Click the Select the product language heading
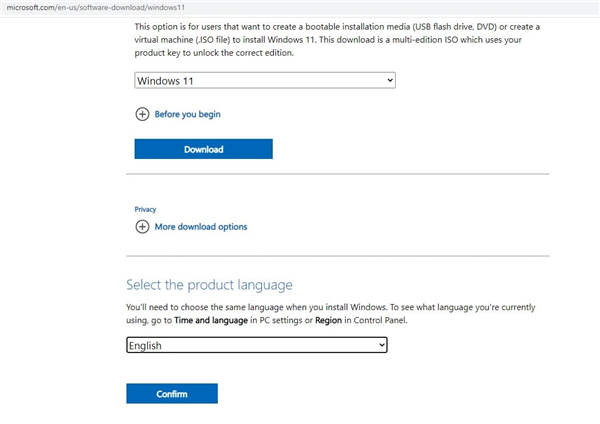Image resolution: width=600 pixels, height=424 pixels. [x=209, y=285]
